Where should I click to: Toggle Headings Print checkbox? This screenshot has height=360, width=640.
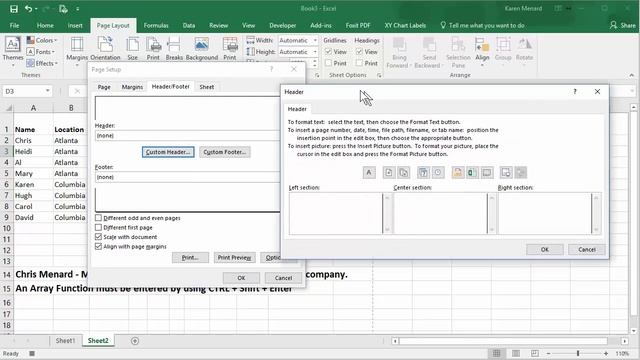pos(359,63)
